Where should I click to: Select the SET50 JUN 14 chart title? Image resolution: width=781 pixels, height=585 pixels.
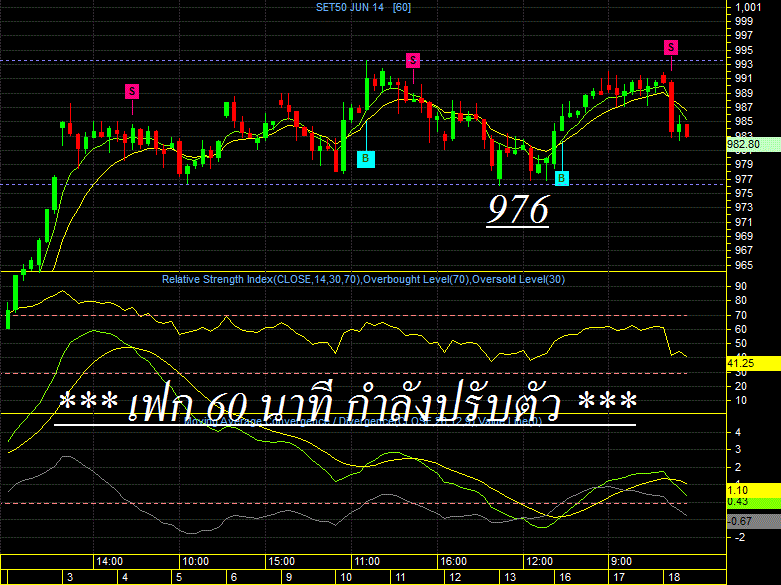pyautogui.click(x=363, y=7)
